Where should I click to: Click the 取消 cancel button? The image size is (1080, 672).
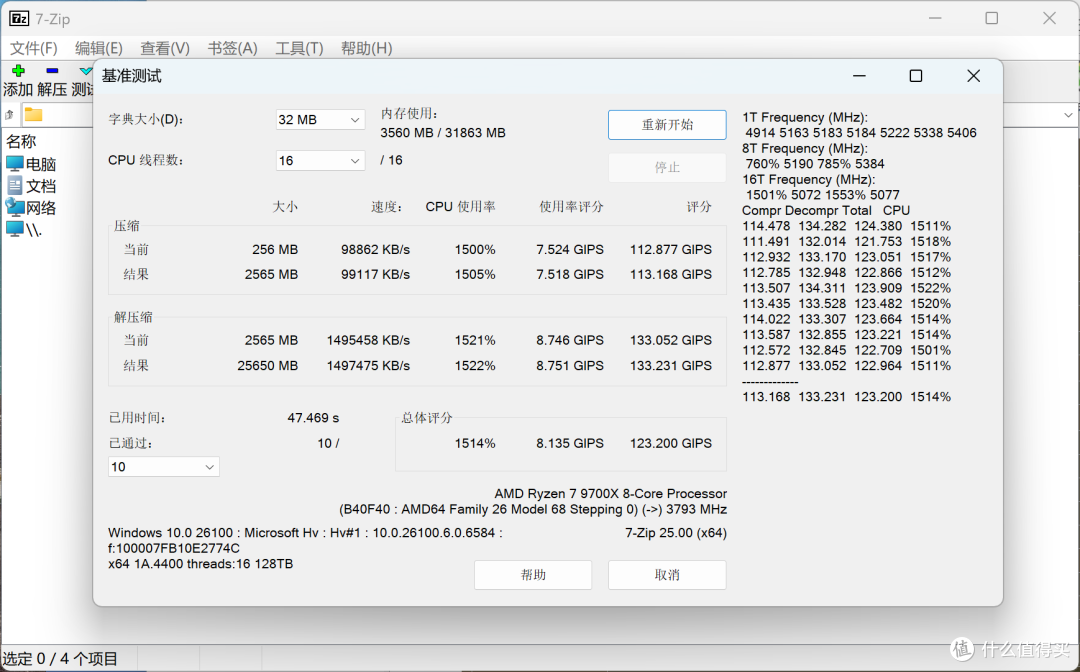(x=667, y=575)
